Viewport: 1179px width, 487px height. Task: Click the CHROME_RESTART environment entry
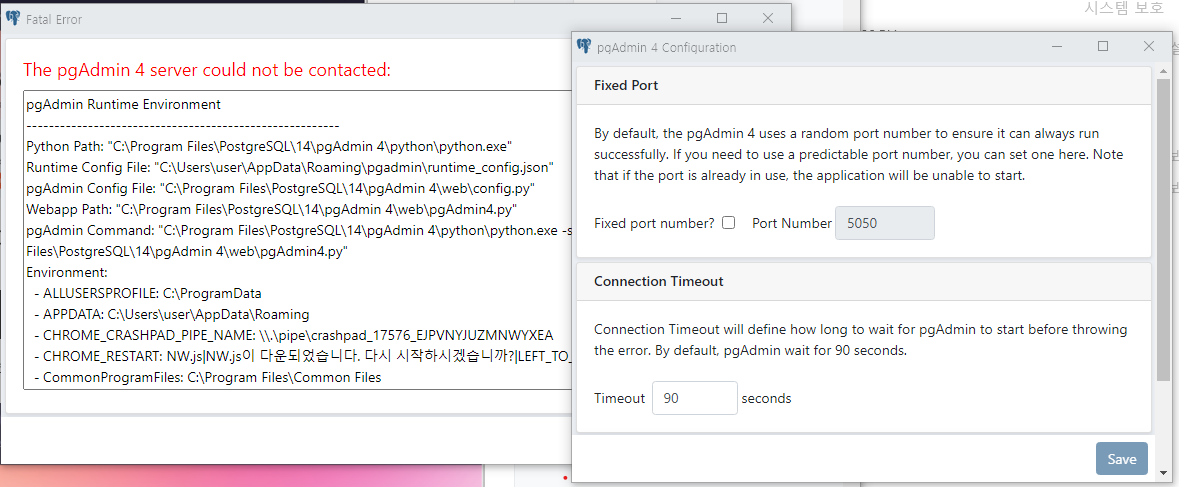(x=302, y=356)
